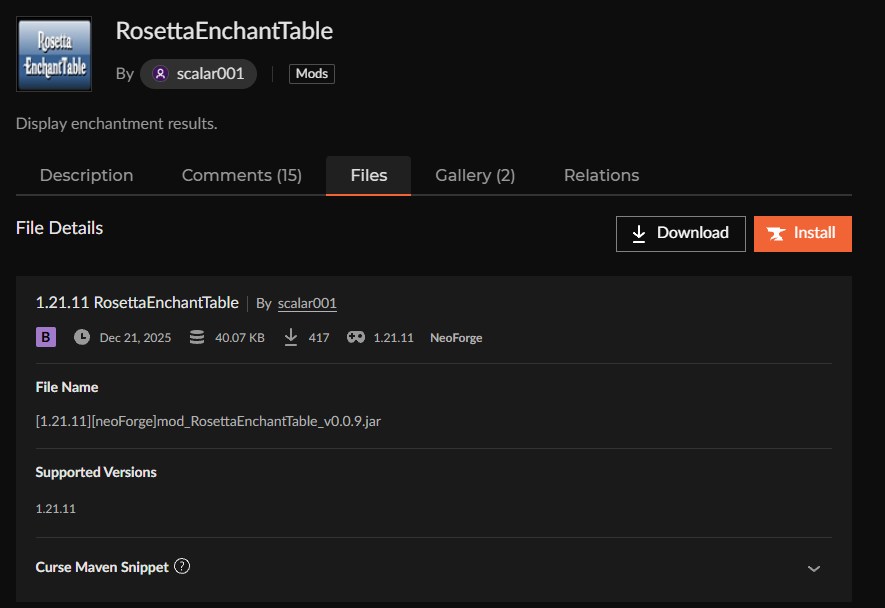This screenshot has width=885, height=608.
Task: Click the game controller version icon
Action: [355, 338]
